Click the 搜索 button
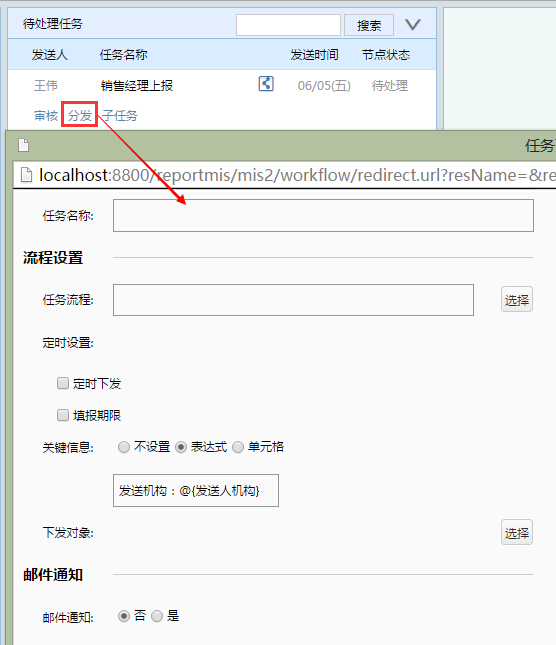This screenshot has width=556, height=645. tap(369, 25)
